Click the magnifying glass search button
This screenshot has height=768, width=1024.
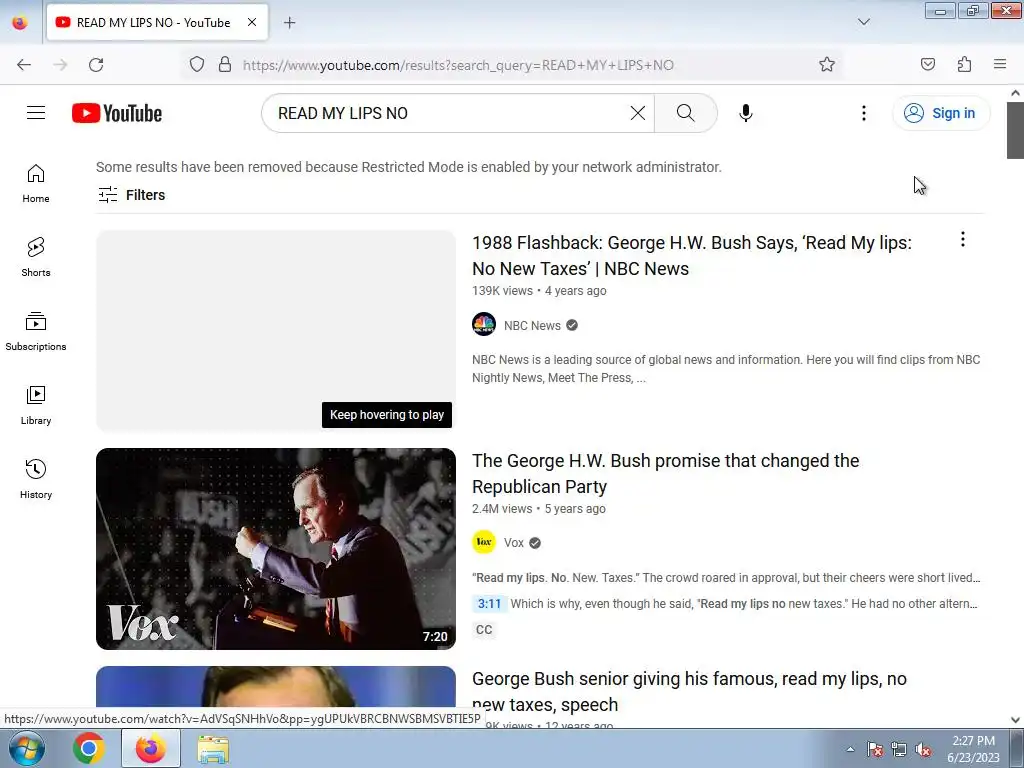tap(686, 113)
